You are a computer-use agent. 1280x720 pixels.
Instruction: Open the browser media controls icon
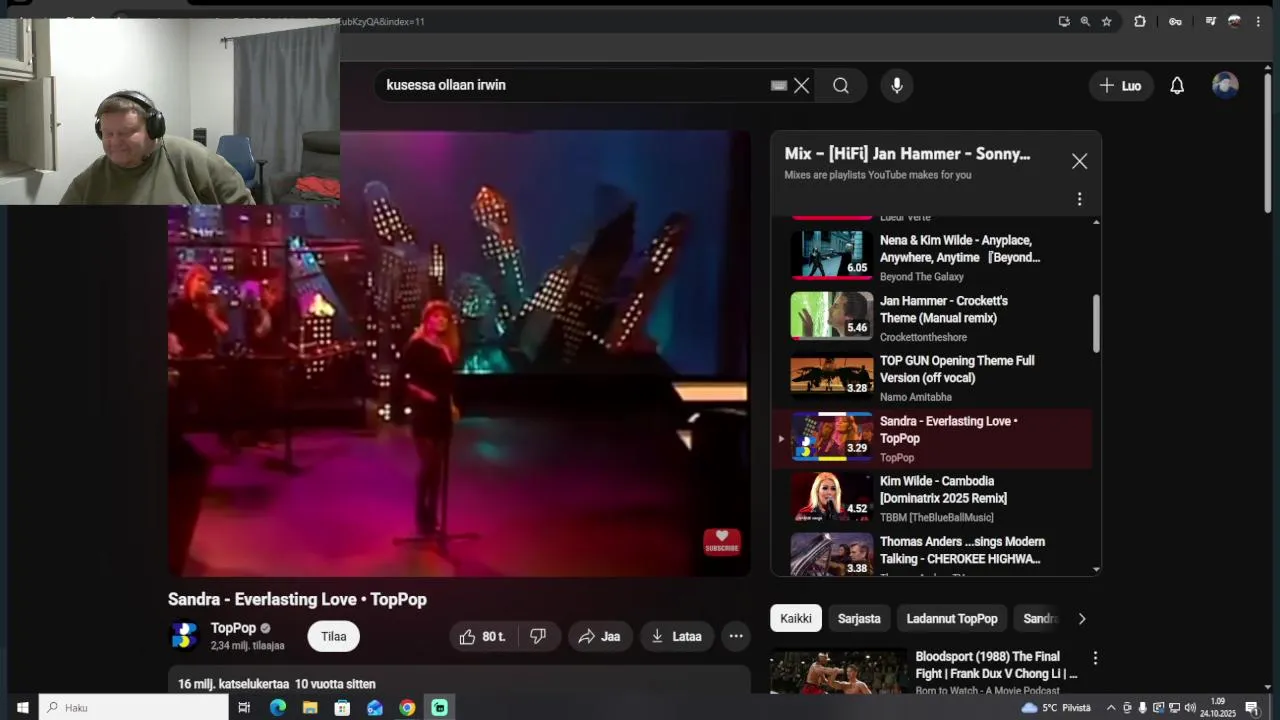point(1210,21)
